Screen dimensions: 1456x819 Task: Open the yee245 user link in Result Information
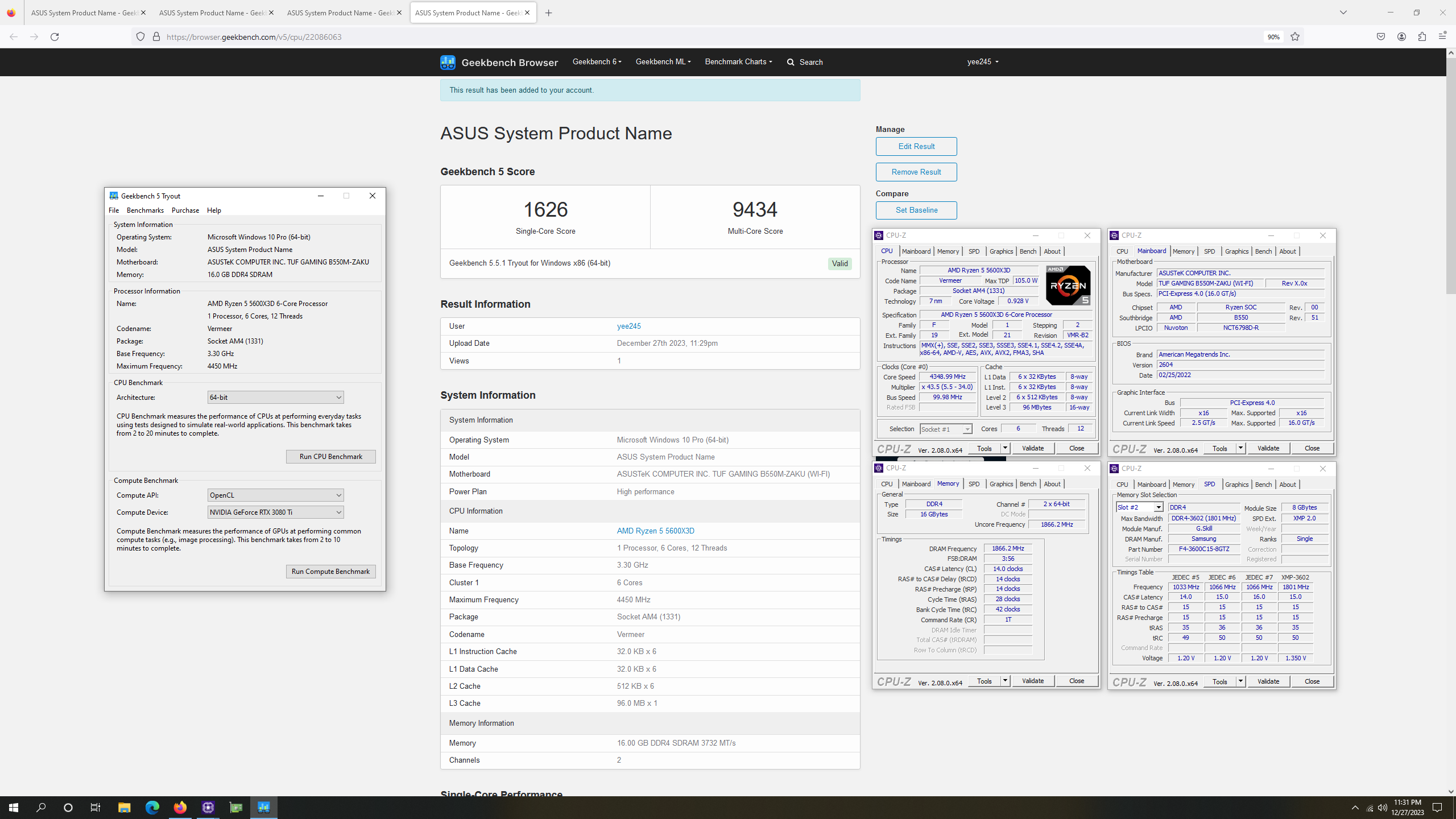pyautogui.click(x=628, y=326)
